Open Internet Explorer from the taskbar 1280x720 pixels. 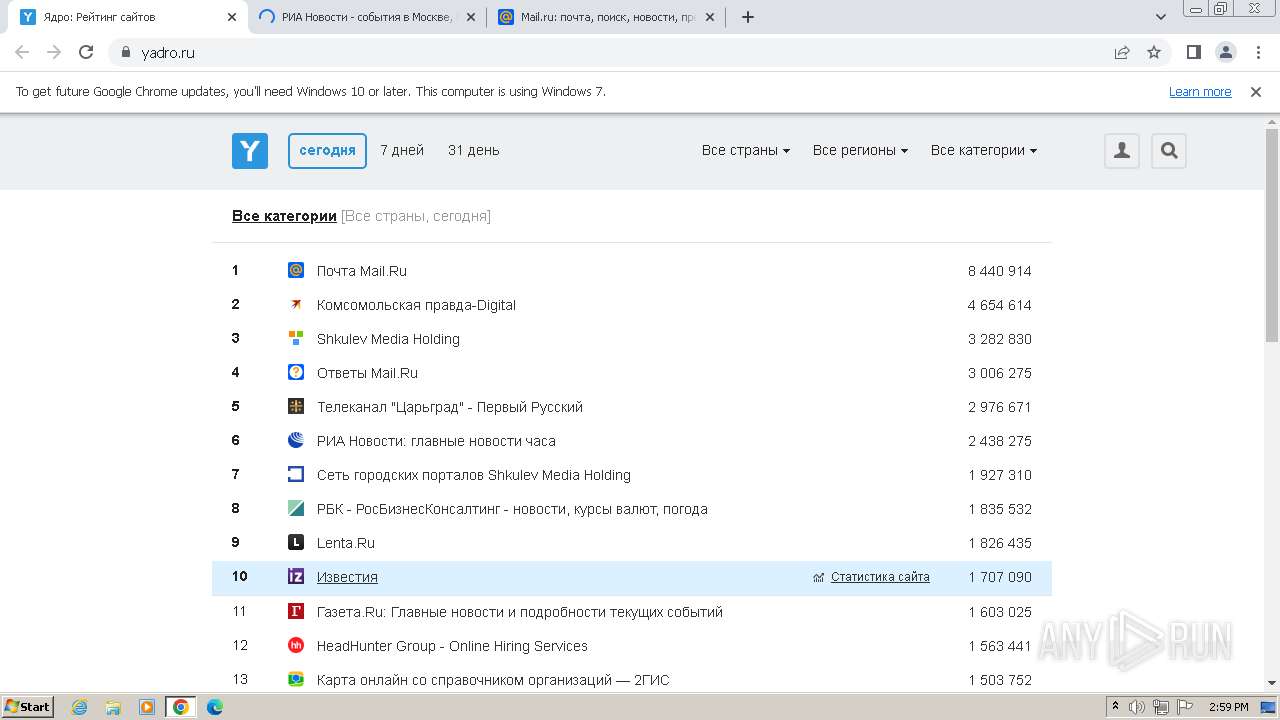click(79, 707)
